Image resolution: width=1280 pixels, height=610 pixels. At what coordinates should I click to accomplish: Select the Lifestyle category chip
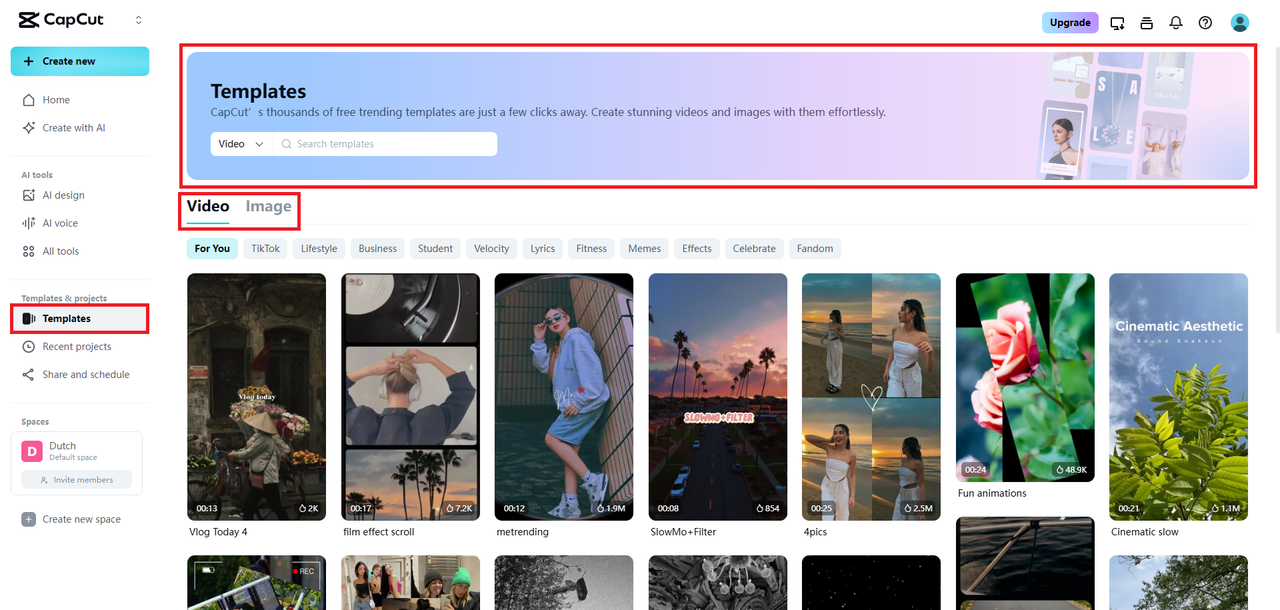319,248
